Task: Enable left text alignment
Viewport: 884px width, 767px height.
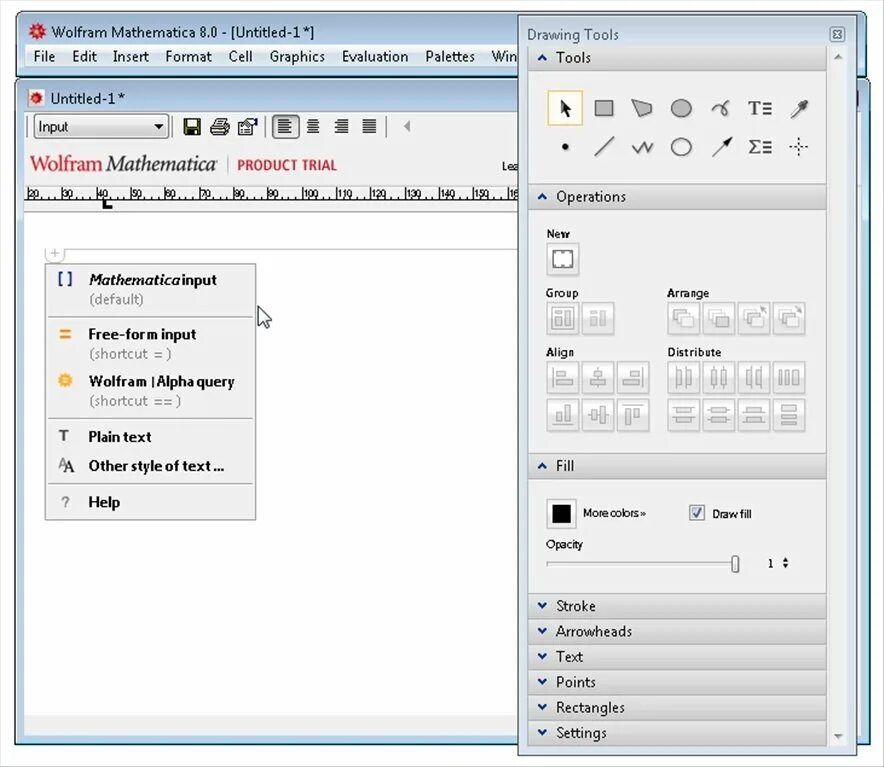Action: pyautogui.click(x=285, y=126)
